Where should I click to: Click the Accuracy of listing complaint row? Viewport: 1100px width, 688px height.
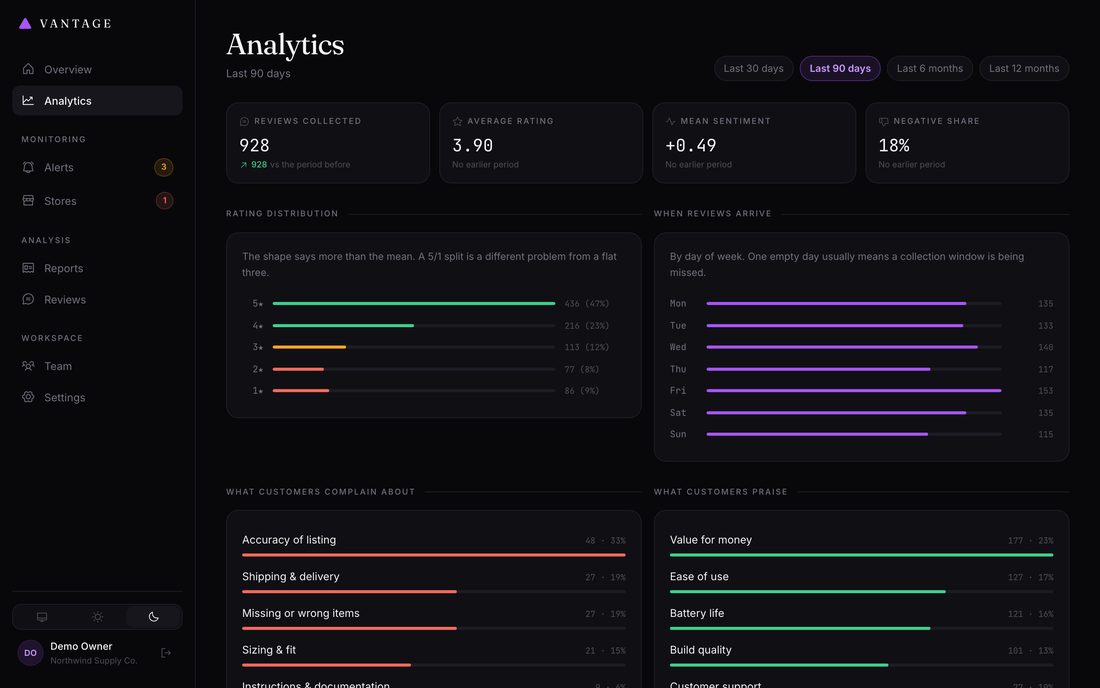click(434, 546)
